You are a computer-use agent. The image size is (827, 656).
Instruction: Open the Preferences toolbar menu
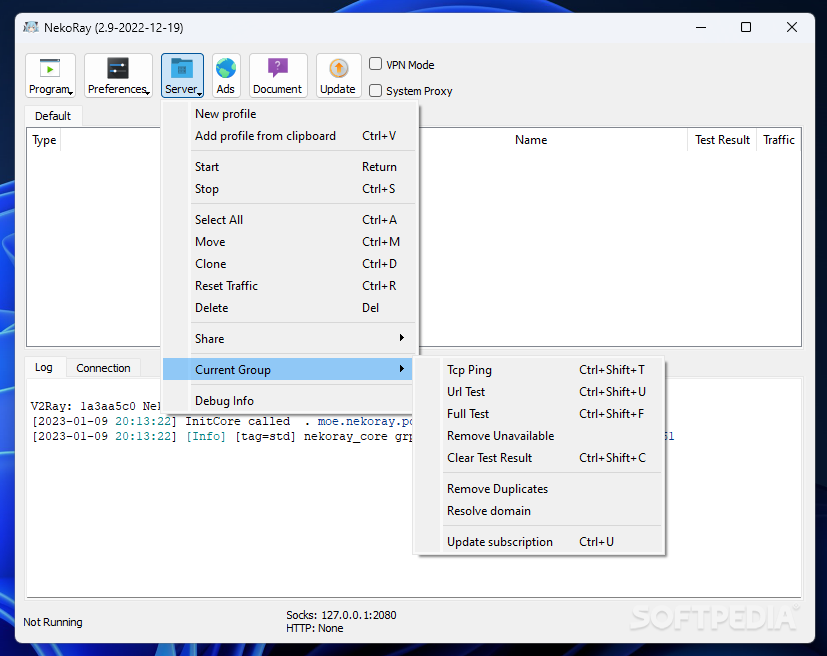118,75
